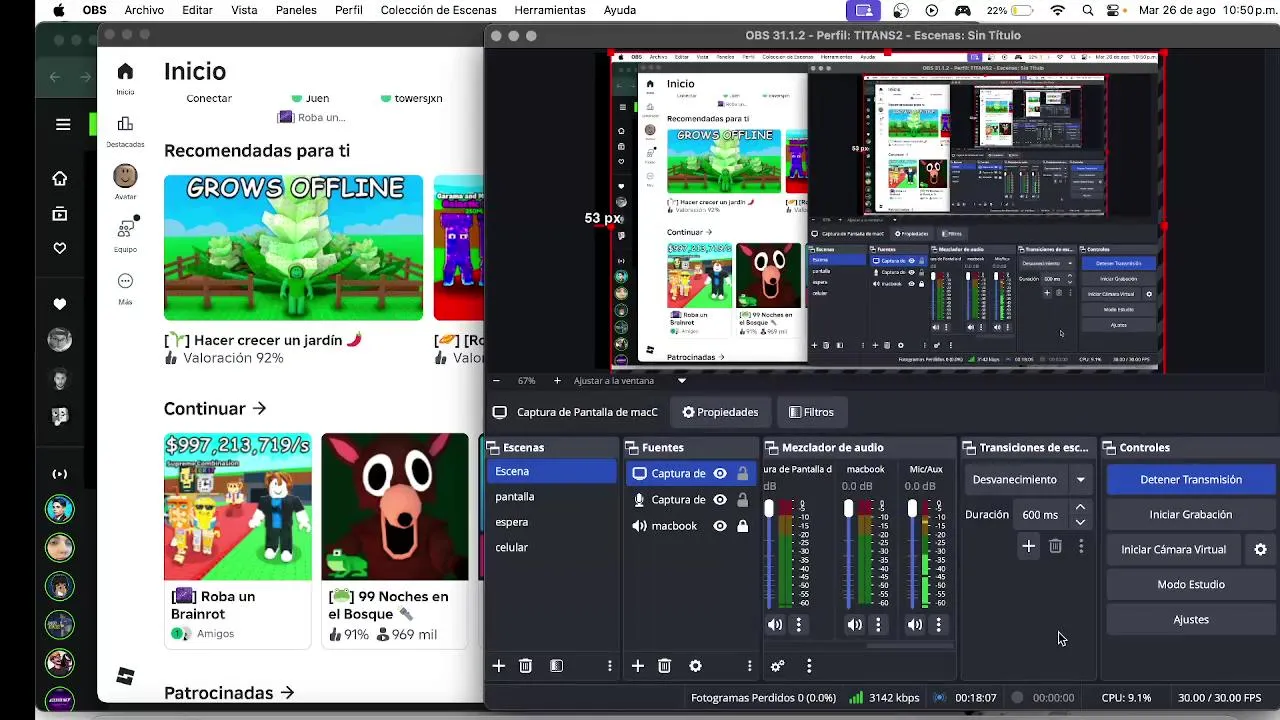Screen dimensions: 1280x720
Task: Open Ajustes settings button
Action: pos(1191,620)
